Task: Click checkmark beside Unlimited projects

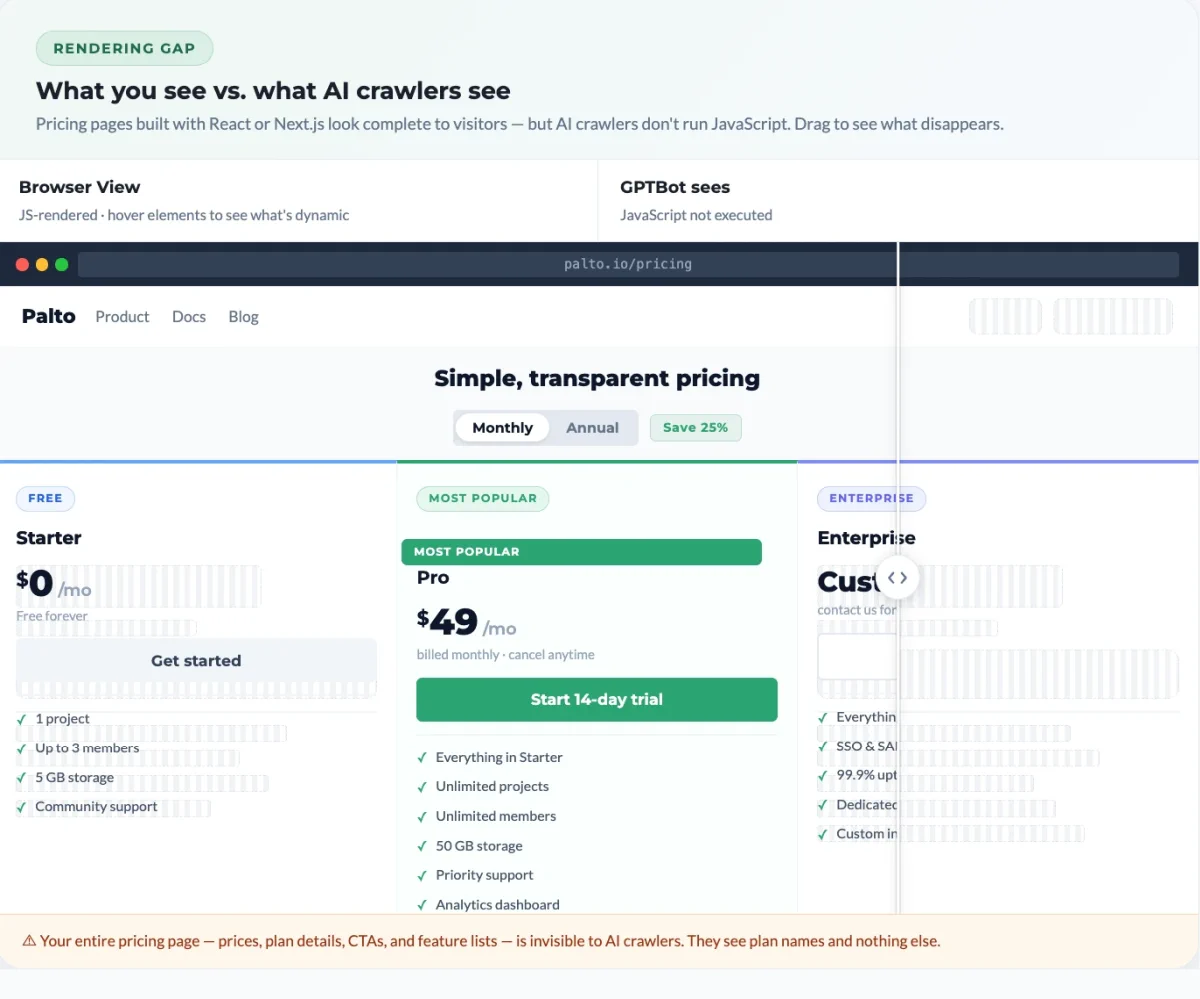Action: coord(422,787)
